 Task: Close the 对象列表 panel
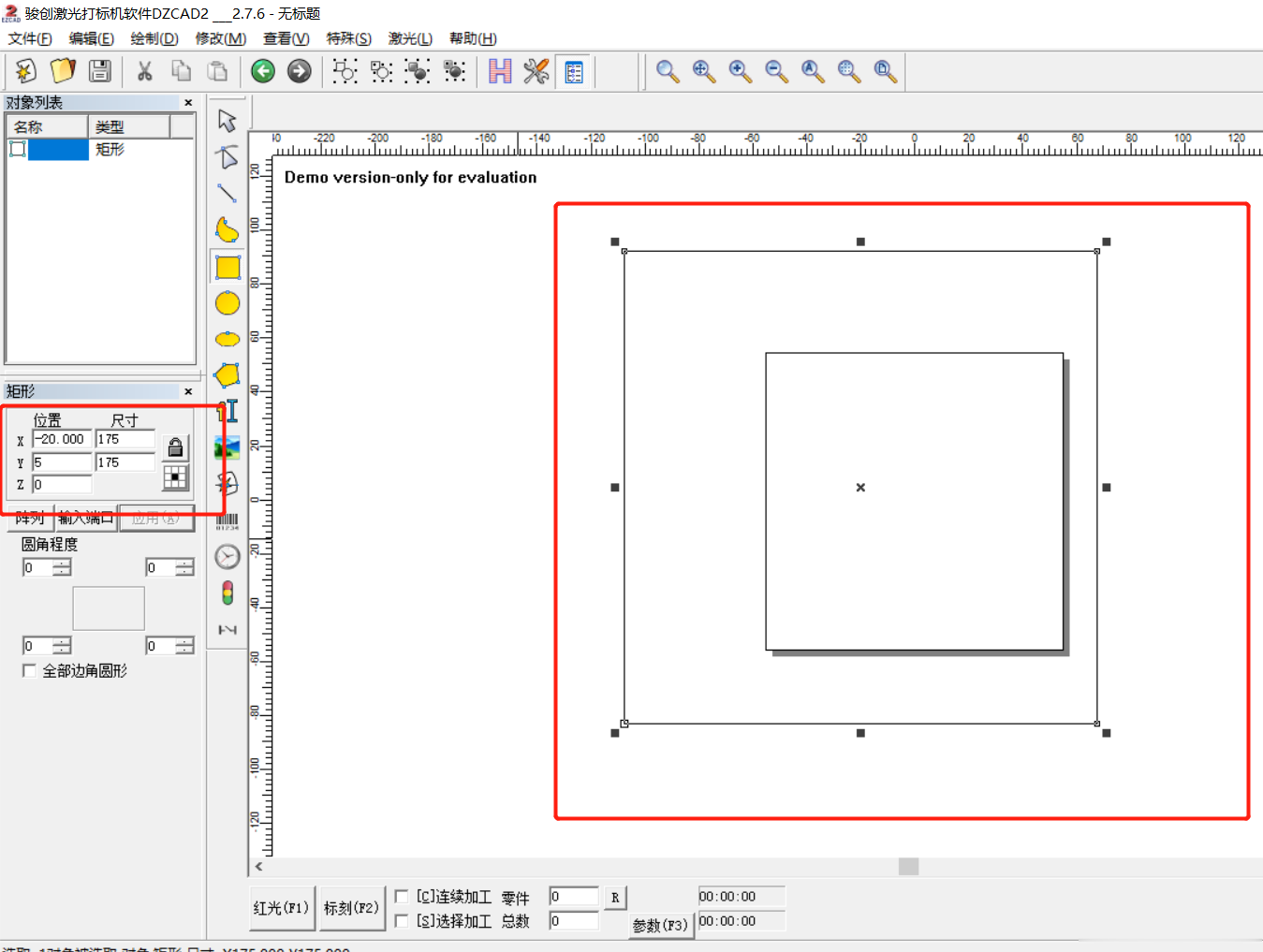pos(188,103)
